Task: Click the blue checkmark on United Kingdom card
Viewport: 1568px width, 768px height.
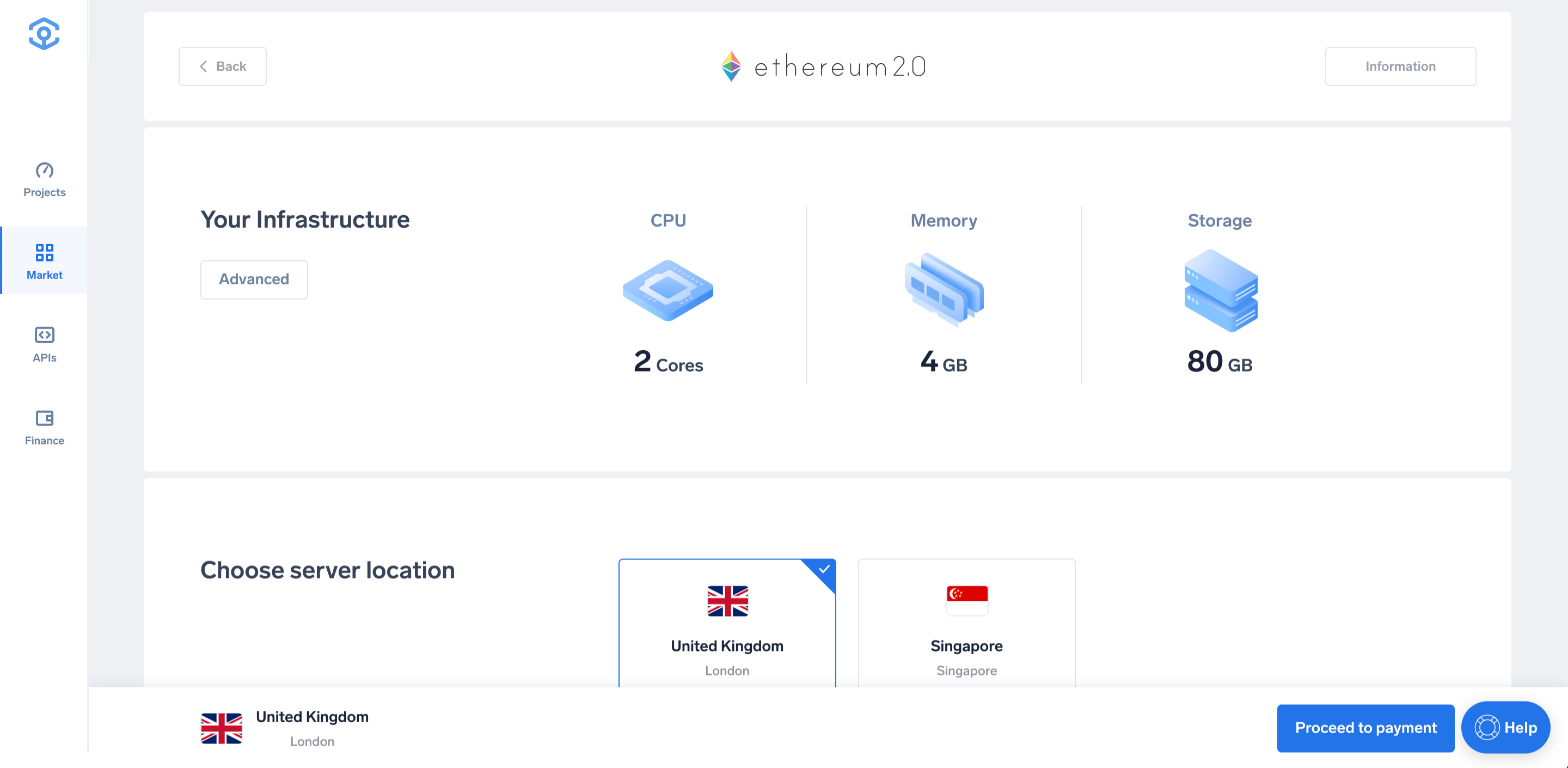Action: (x=824, y=570)
